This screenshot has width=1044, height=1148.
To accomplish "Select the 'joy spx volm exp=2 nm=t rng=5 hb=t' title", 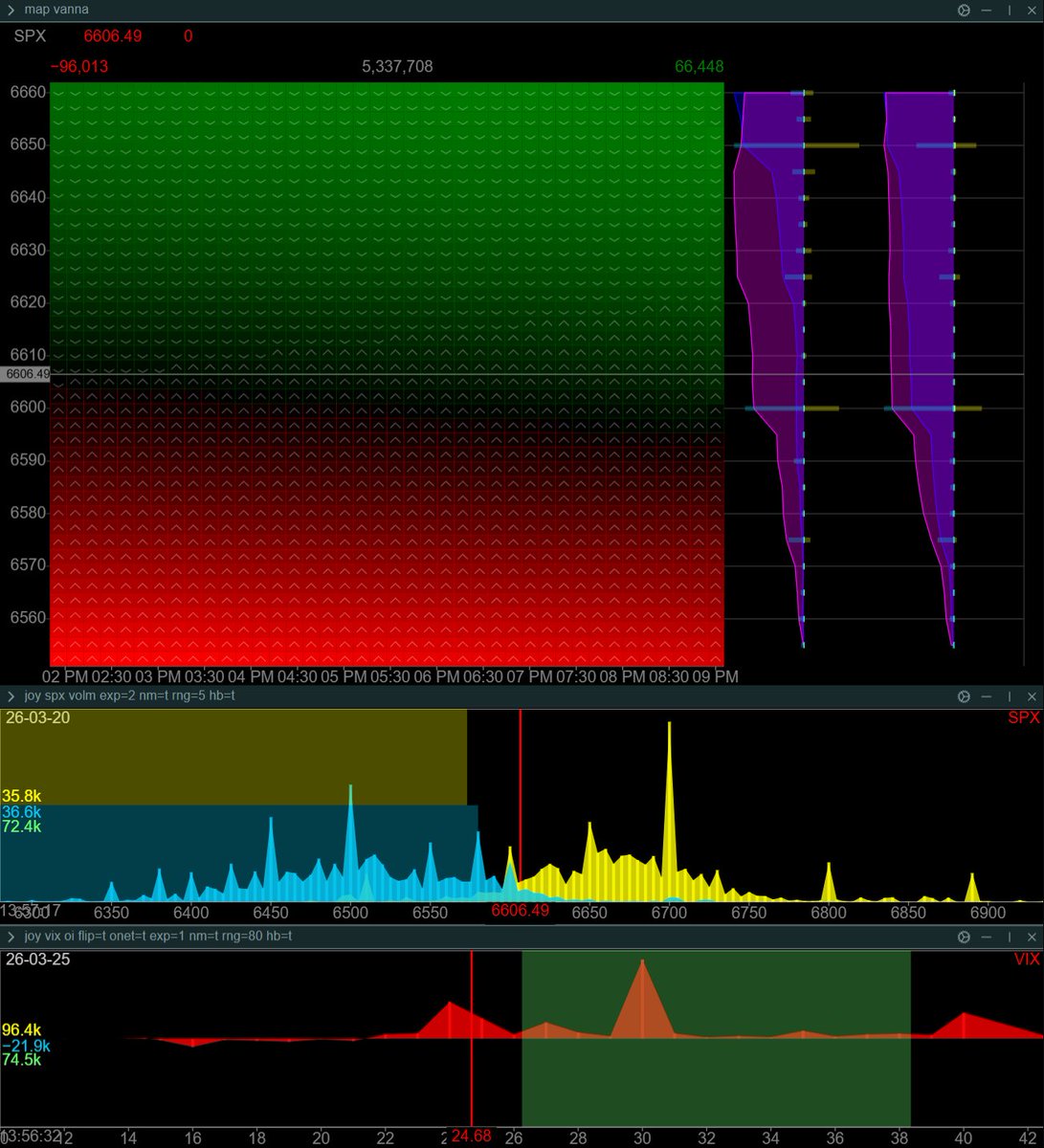I will tap(129, 696).
